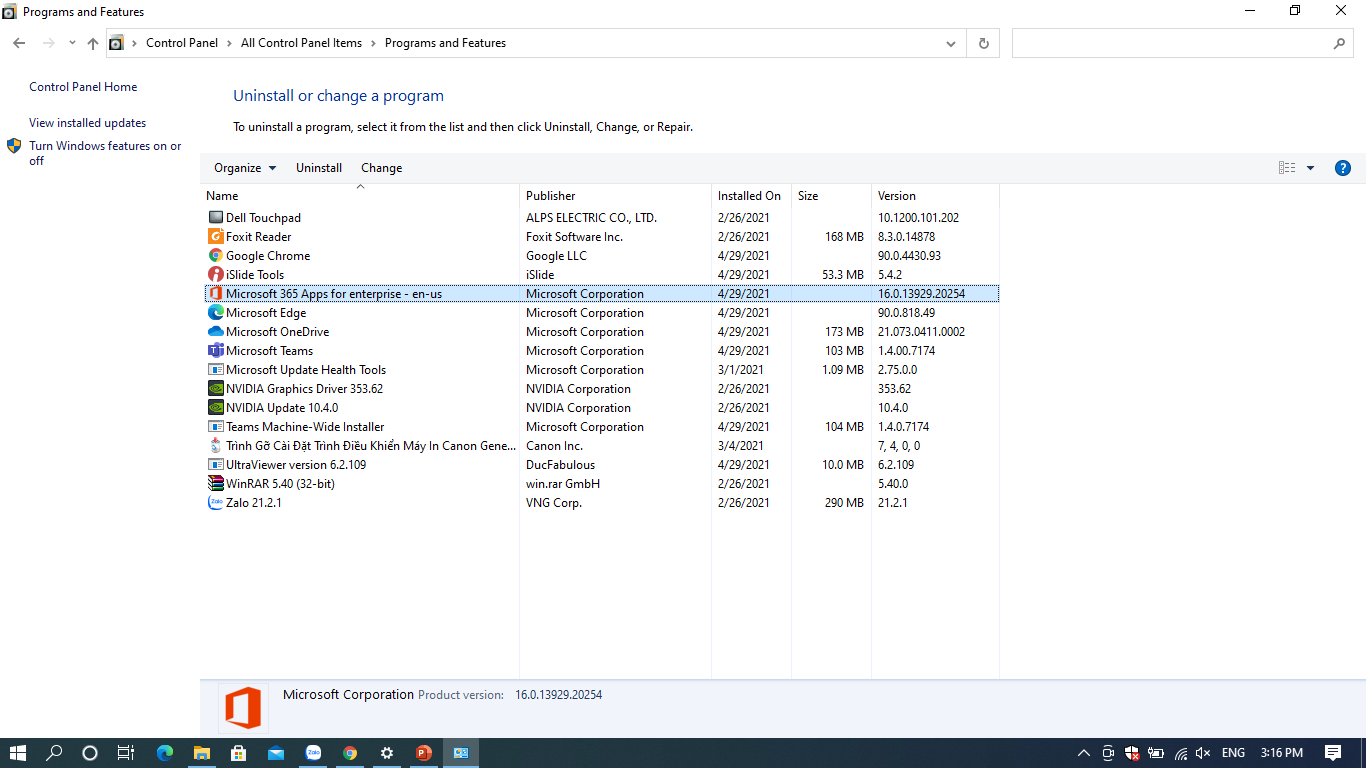The height and width of the screenshot is (768, 1366).
Task: Click the ENG language indicator
Action: tap(1233, 753)
